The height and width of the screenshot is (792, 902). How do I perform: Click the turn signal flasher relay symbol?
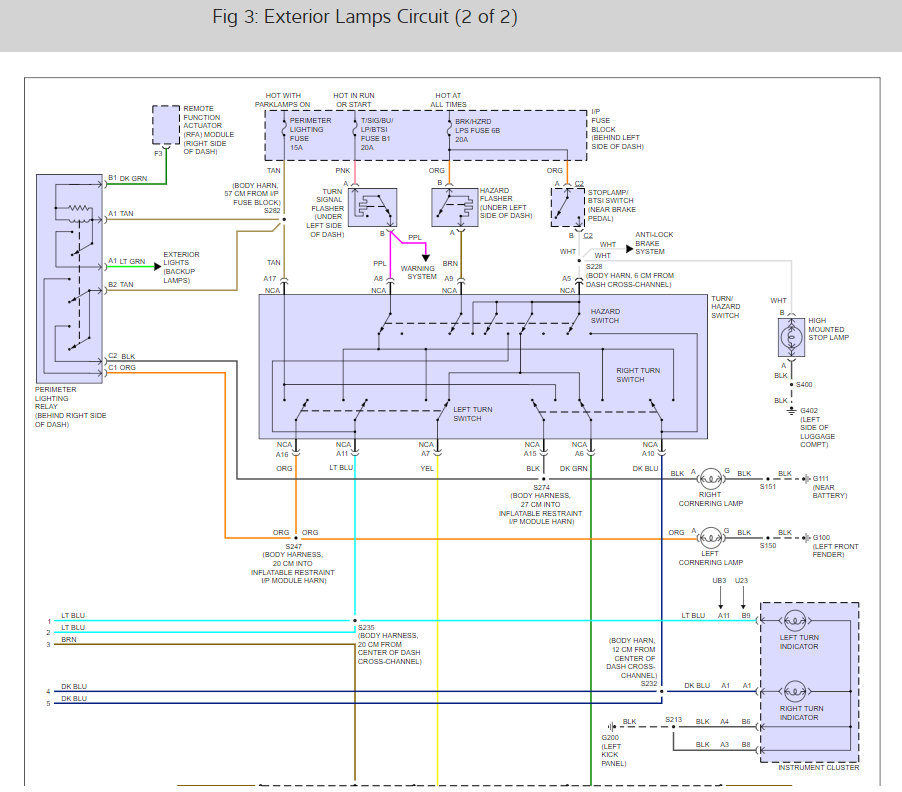(x=372, y=207)
